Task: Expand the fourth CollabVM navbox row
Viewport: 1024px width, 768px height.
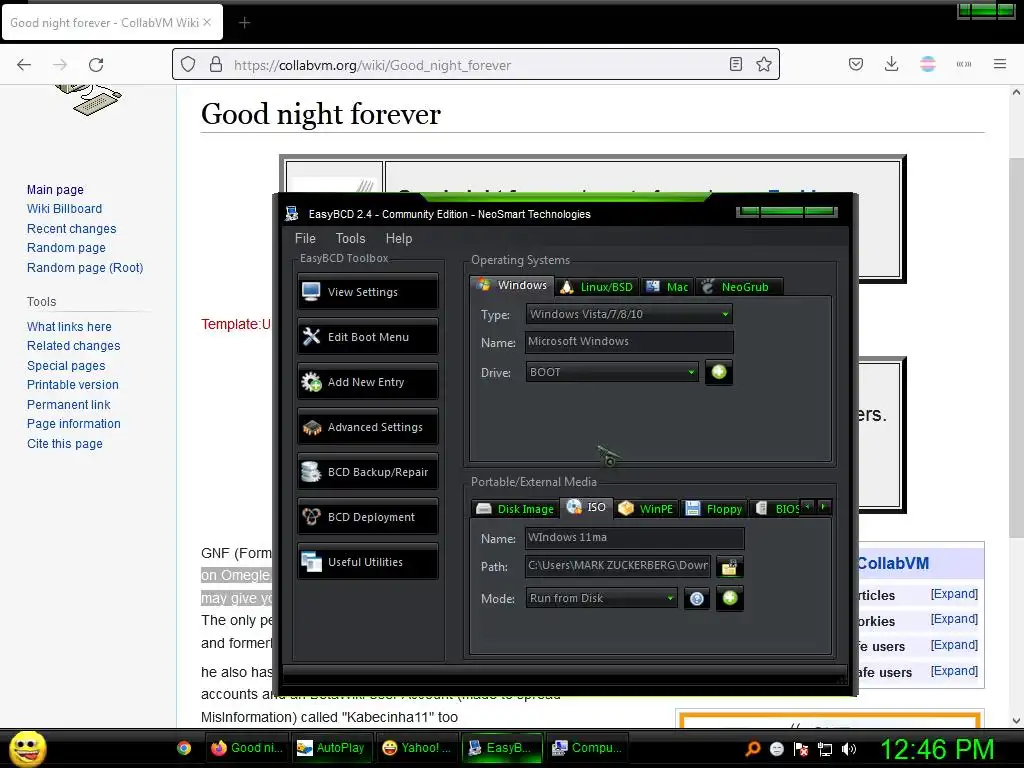Action: 954,671
